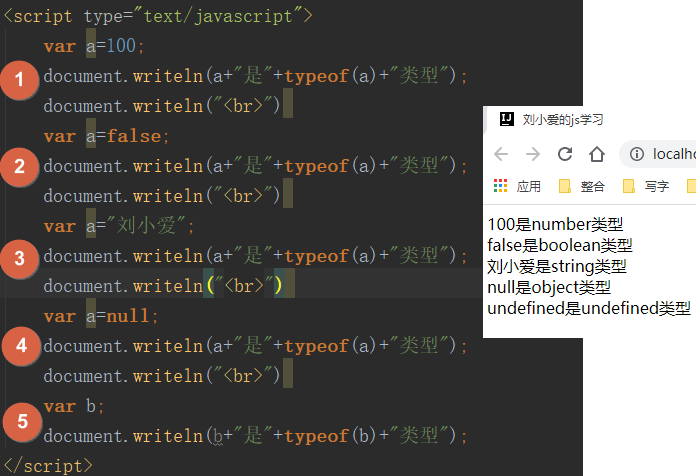This screenshot has width=696, height=476.
Task: Click the output line 刘小爱是string类型
Action: pos(557,266)
